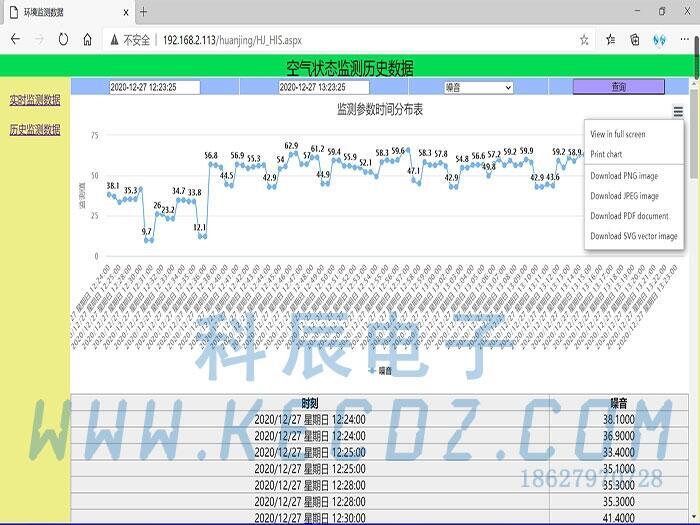700x525 pixels.
Task: Open the favorites list icon
Action: (610, 40)
